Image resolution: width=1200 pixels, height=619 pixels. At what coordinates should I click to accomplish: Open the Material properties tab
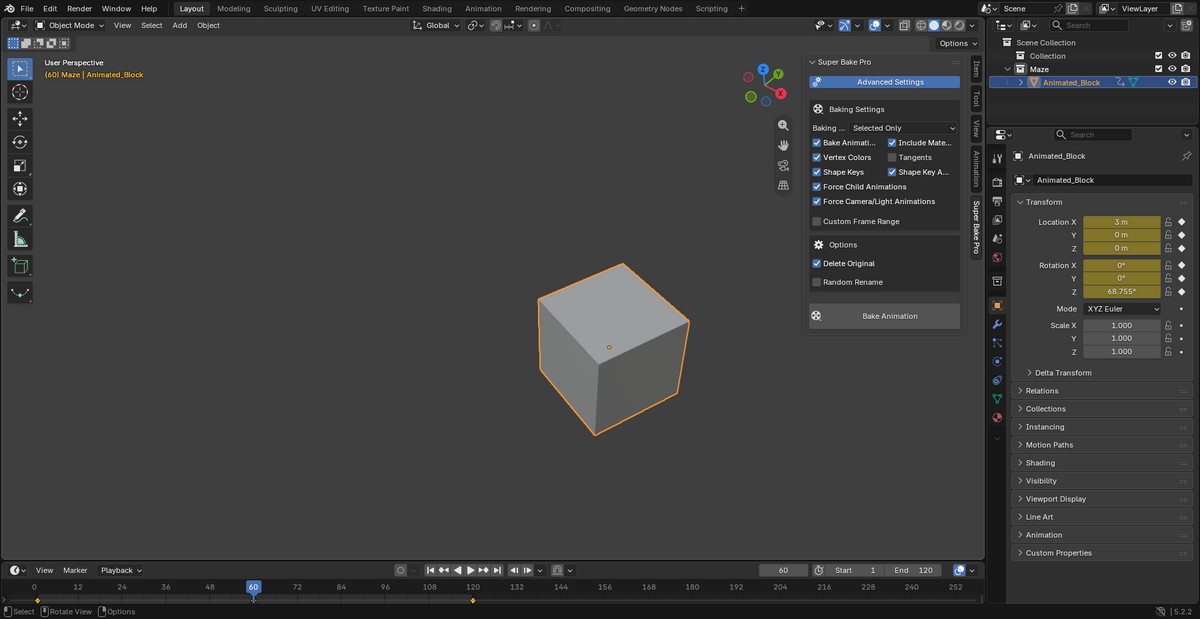click(x=997, y=417)
